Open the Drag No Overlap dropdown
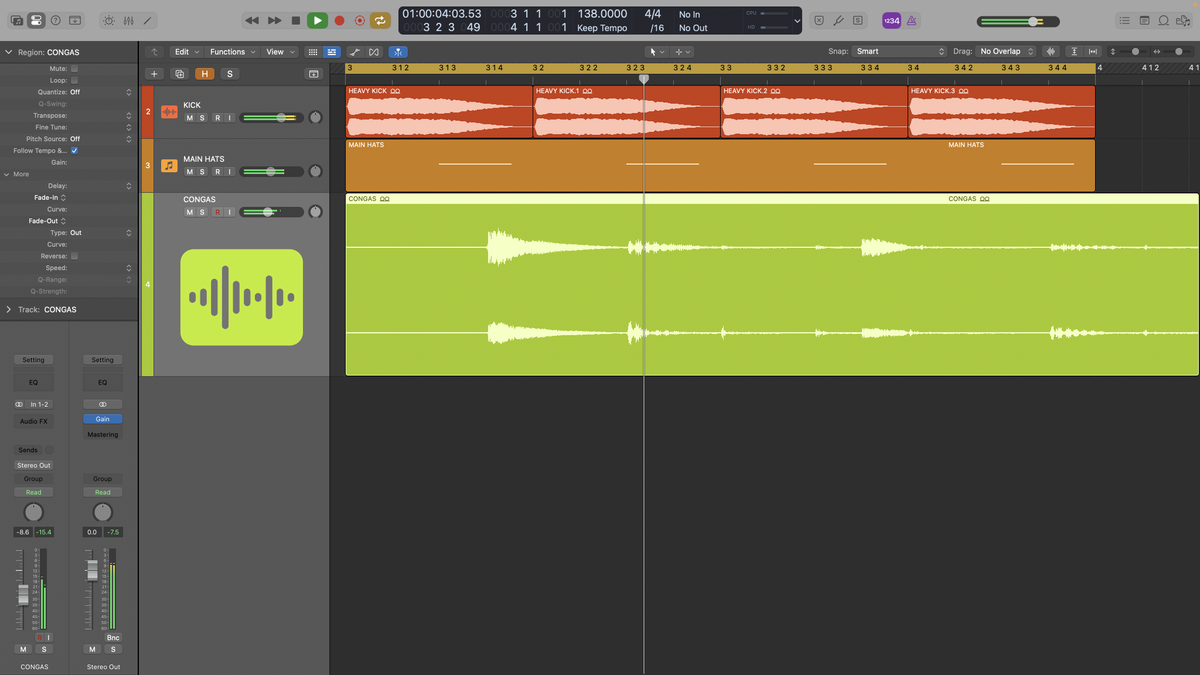Viewport: 1200px width, 675px height. pyautogui.click(x=1007, y=51)
